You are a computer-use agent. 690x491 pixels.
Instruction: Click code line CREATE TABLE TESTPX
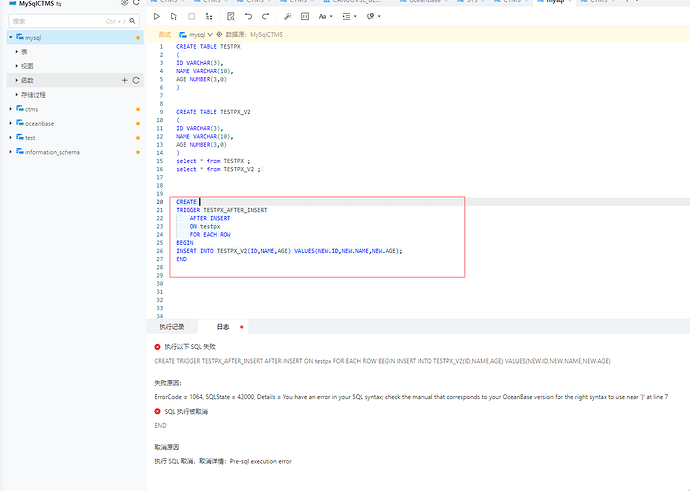[208, 46]
